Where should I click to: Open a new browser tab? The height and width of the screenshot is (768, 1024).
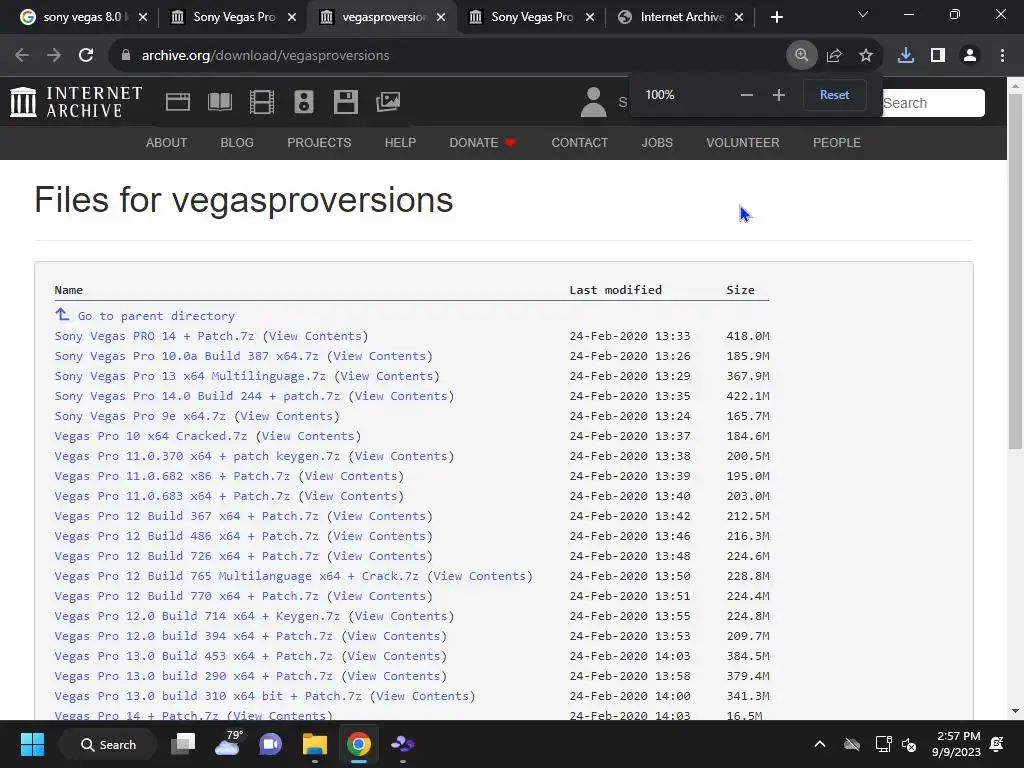(x=776, y=17)
